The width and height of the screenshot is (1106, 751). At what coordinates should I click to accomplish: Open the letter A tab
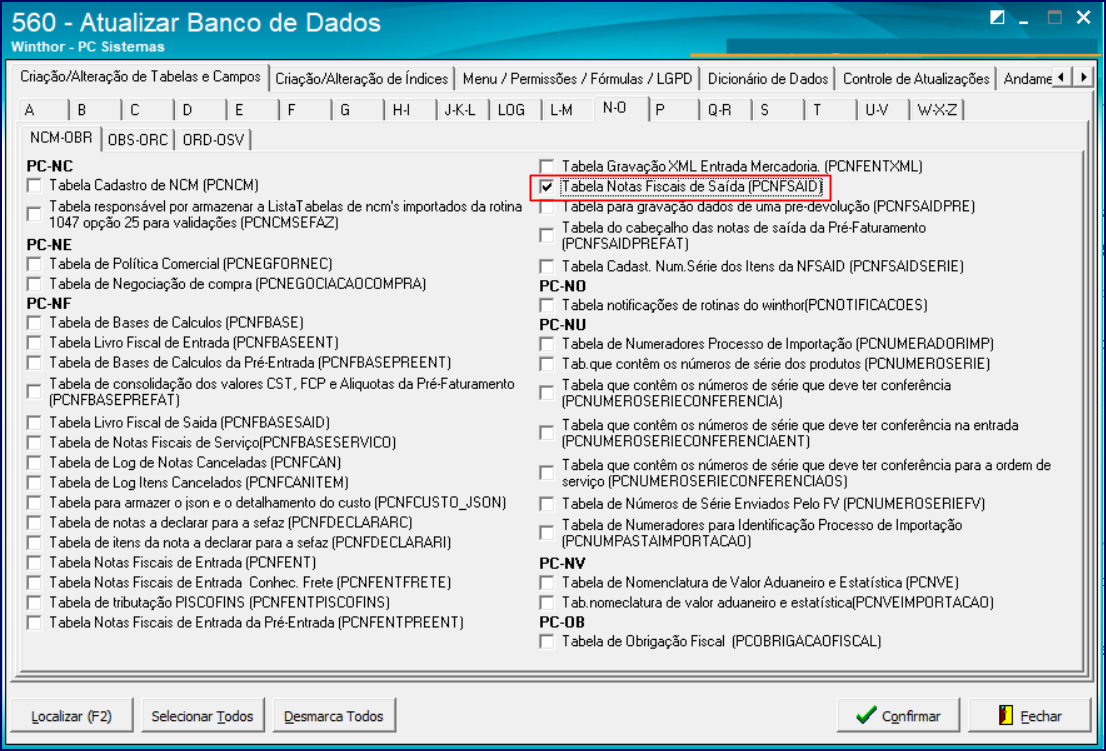(x=44, y=110)
